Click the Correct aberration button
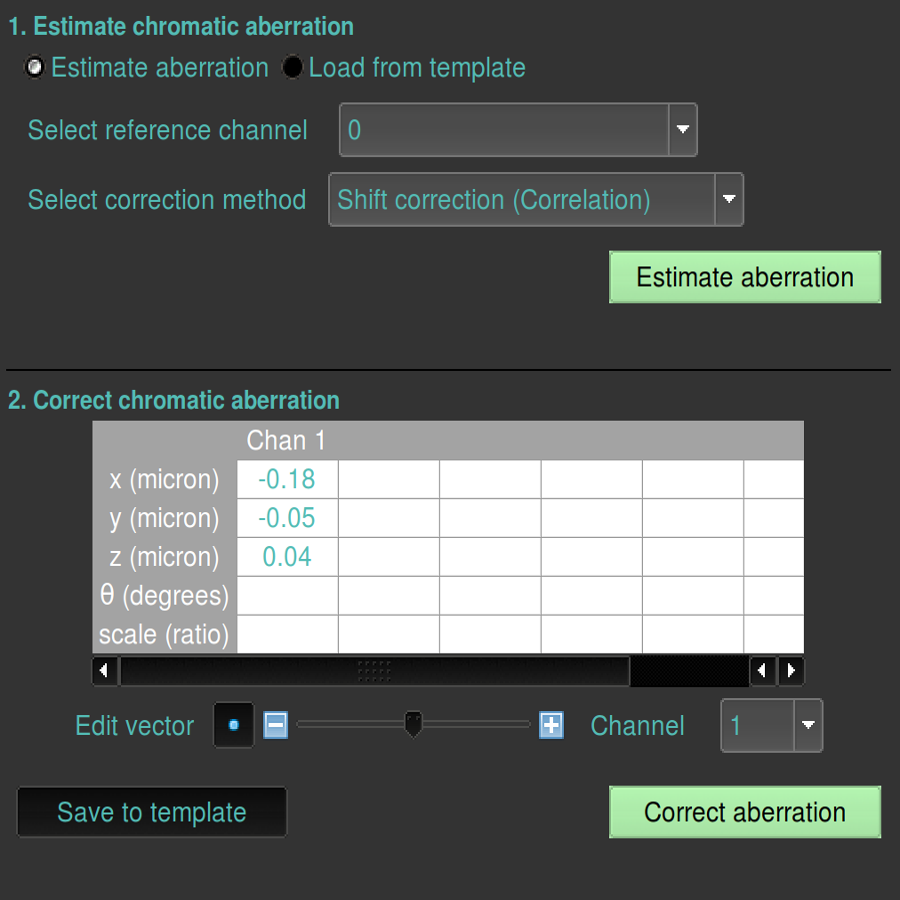The height and width of the screenshot is (900, 900). click(745, 812)
